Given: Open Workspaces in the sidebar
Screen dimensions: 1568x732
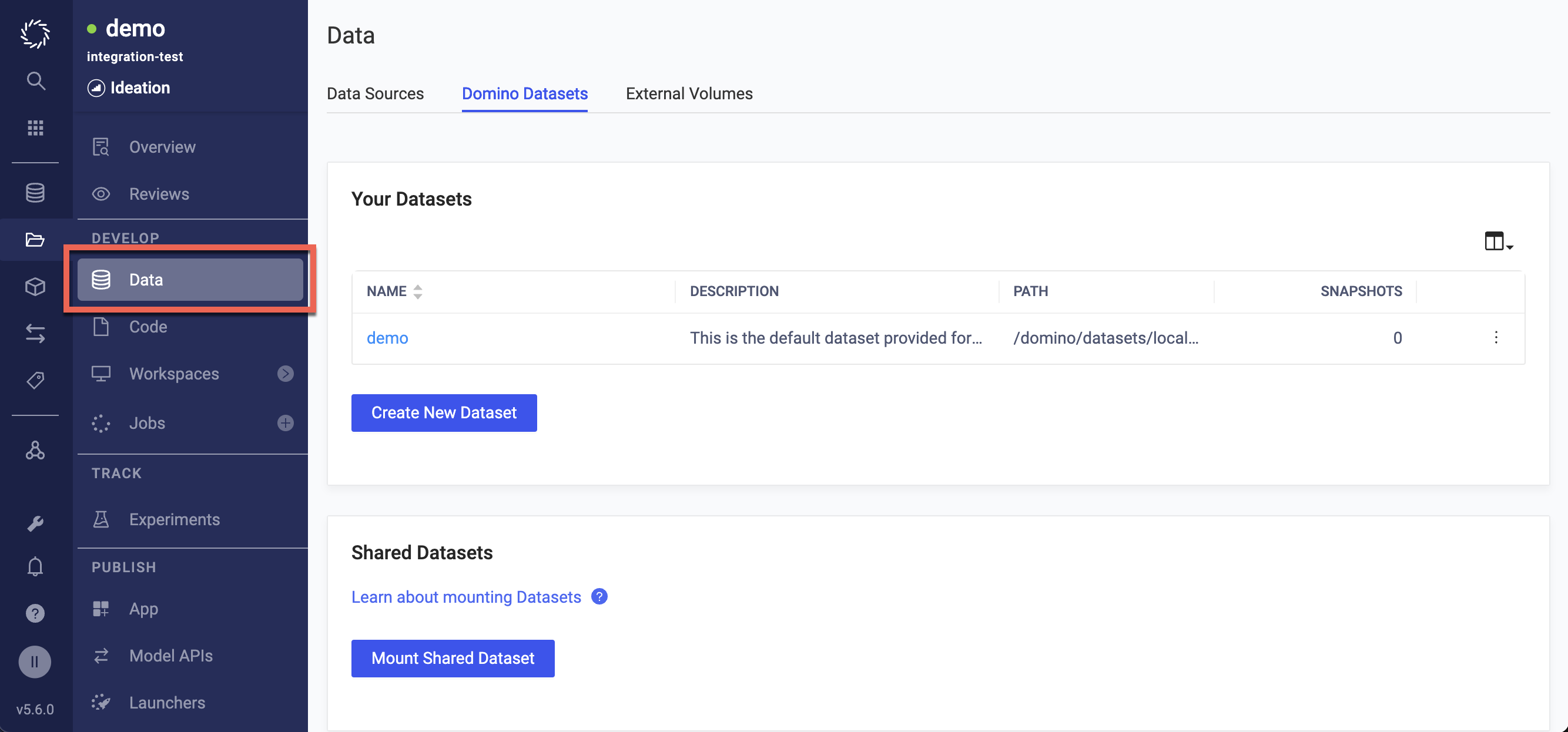Looking at the screenshot, I should [x=174, y=374].
